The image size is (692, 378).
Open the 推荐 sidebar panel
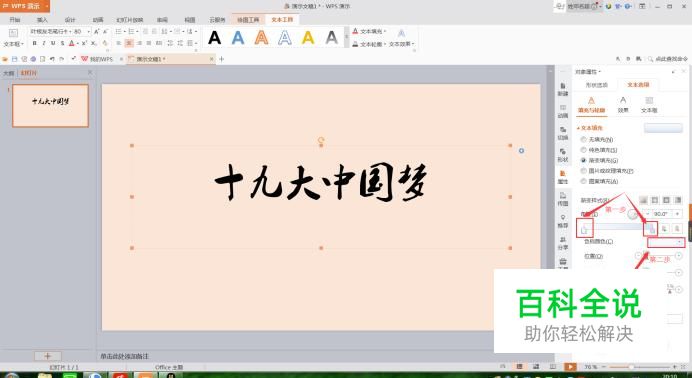pyautogui.click(x=563, y=221)
